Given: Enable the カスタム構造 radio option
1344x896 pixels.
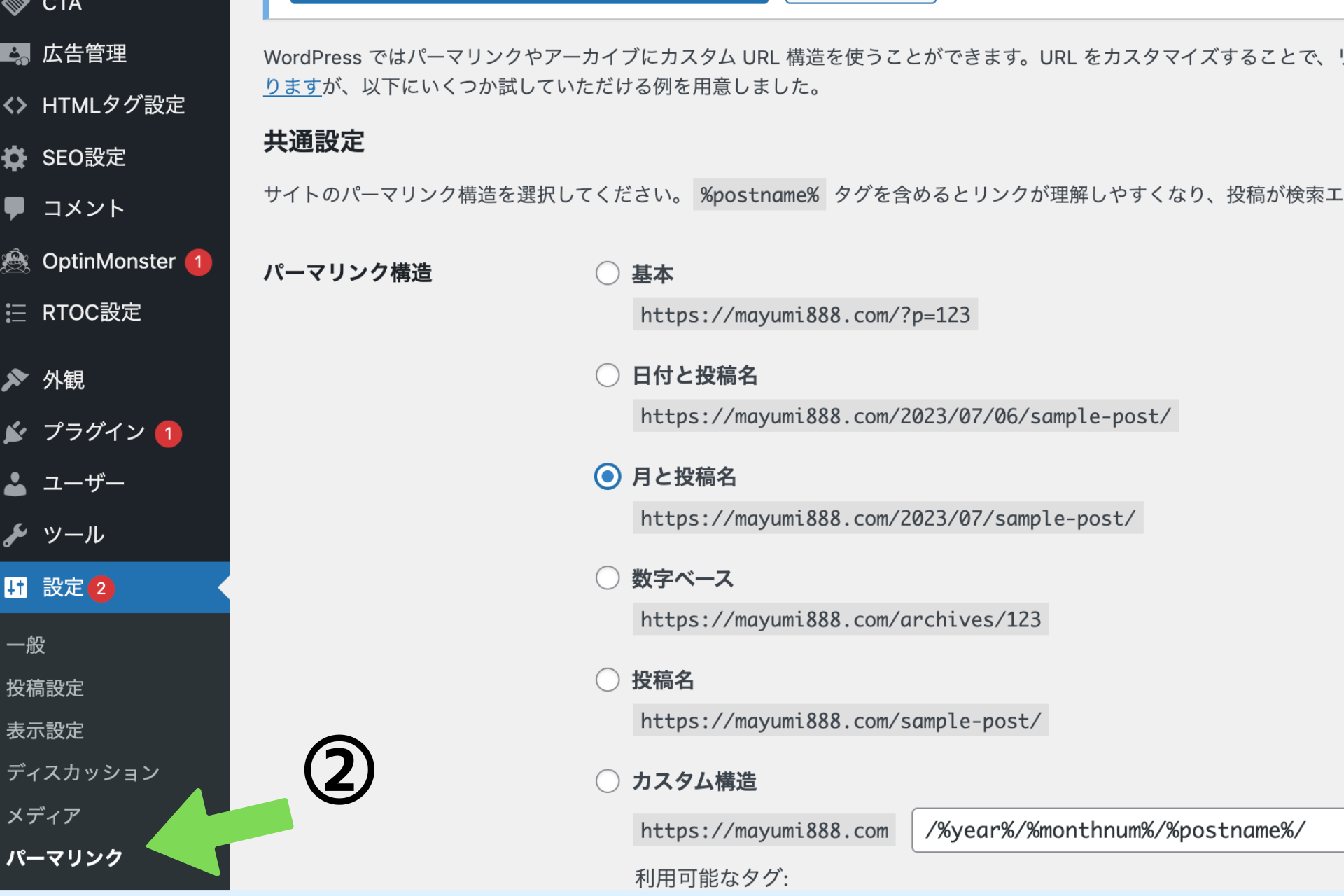Looking at the screenshot, I should tap(608, 781).
